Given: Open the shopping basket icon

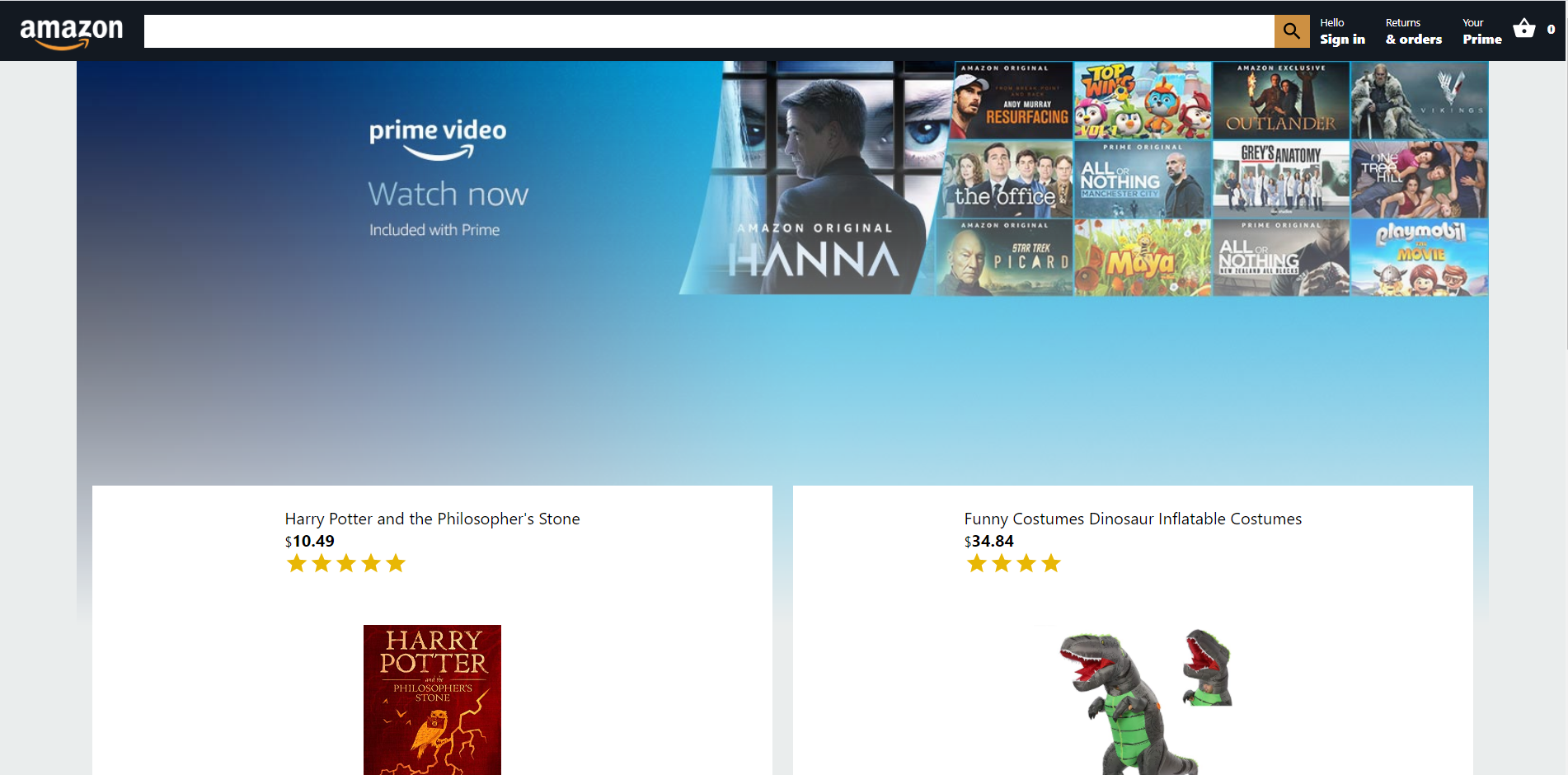Looking at the screenshot, I should (x=1524, y=29).
